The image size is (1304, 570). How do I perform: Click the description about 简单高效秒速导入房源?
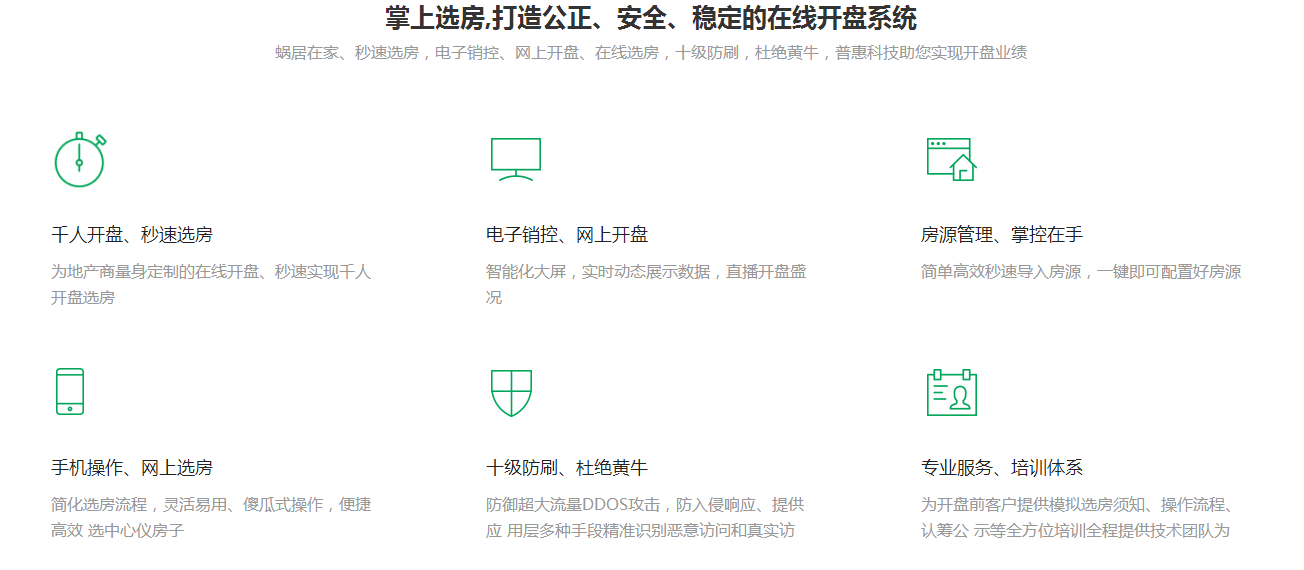(1080, 272)
